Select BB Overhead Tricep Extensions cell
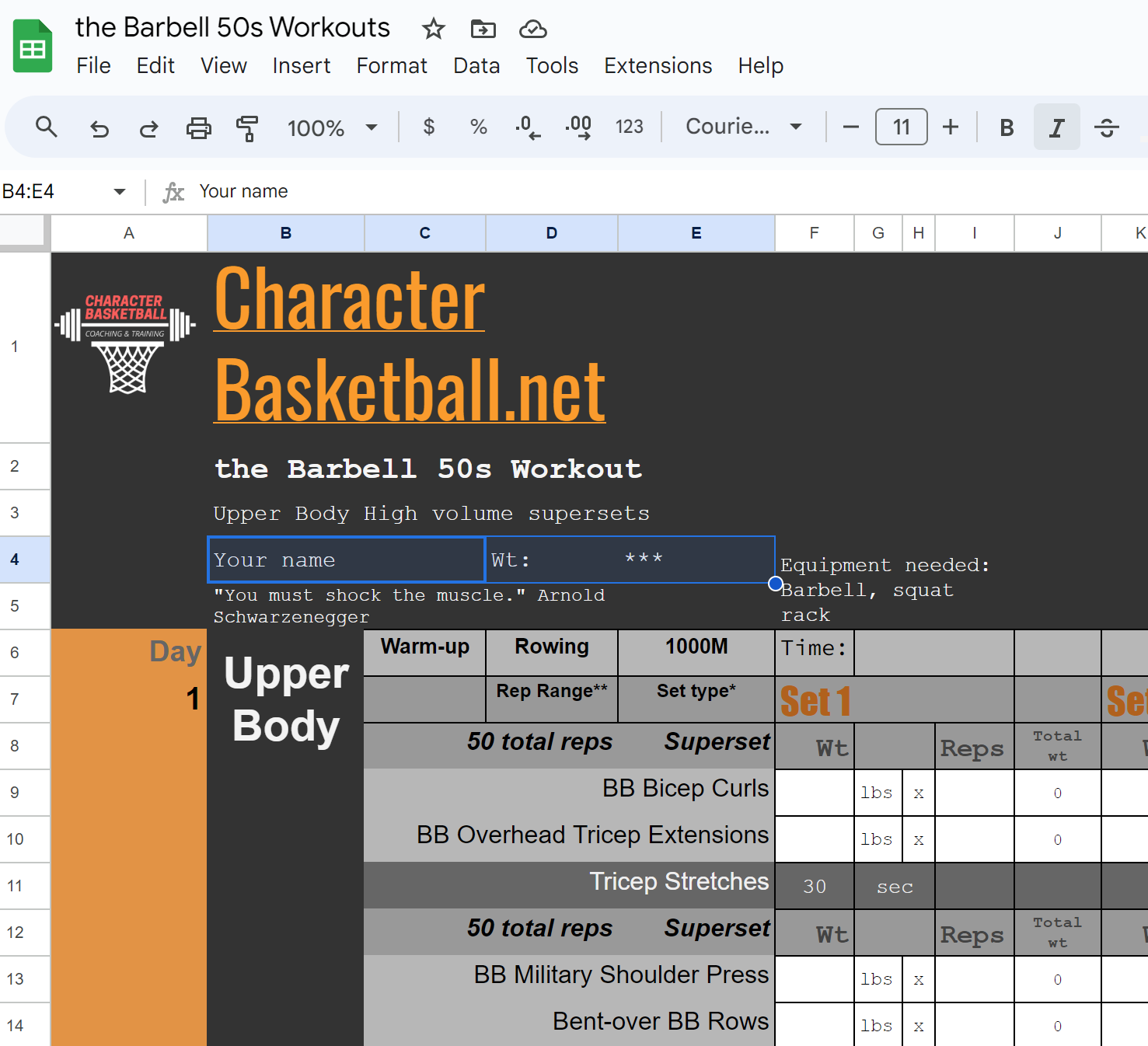 pyautogui.click(x=569, y=839)
